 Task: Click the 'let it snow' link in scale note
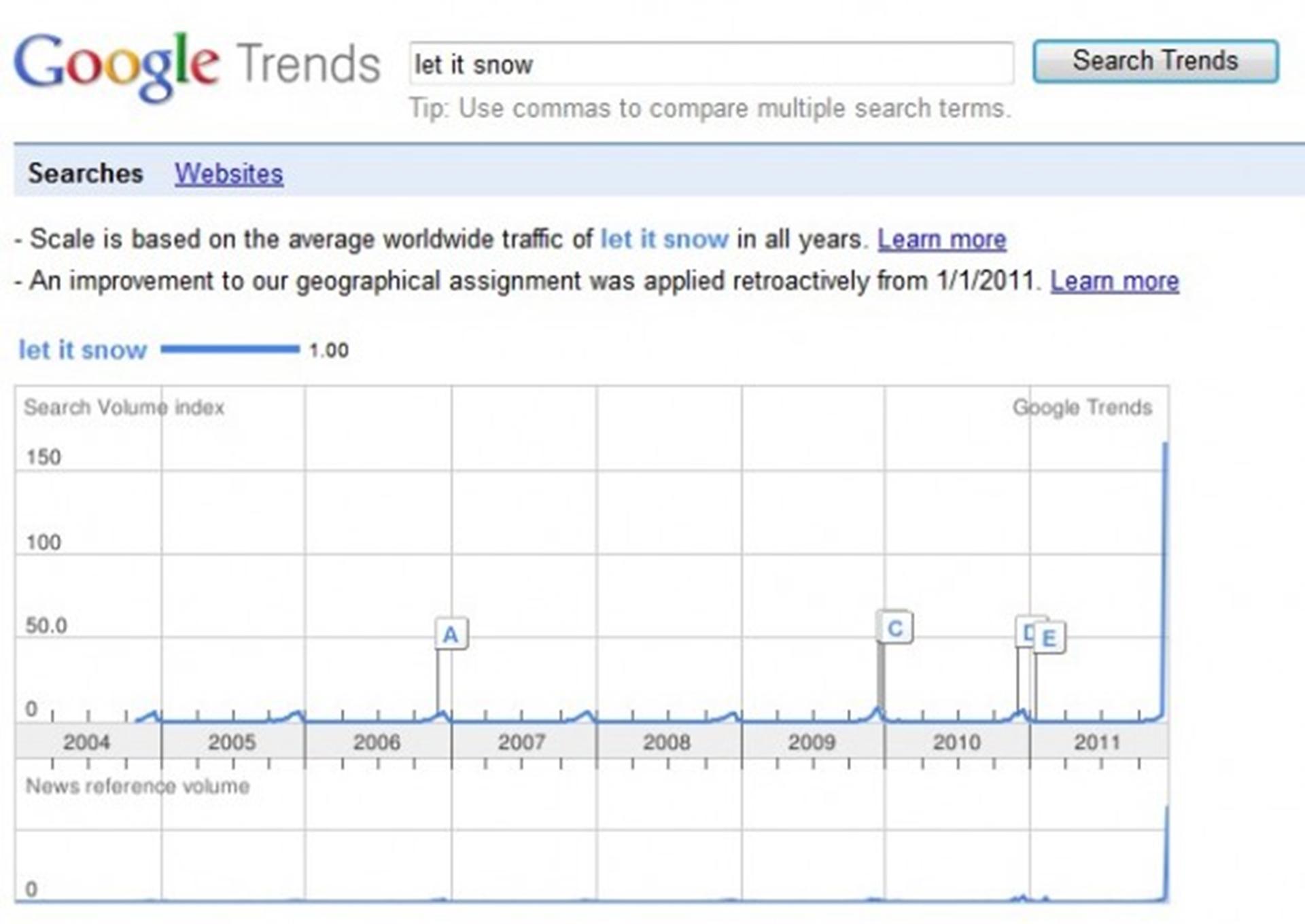pyautogui.click(x=664, y=239)
